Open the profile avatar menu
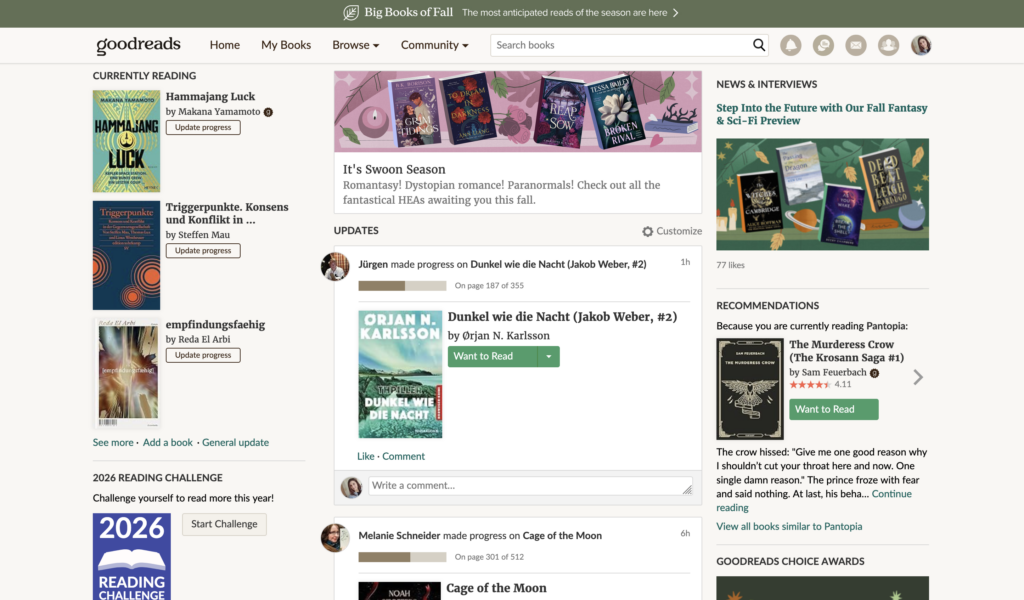1024x600 pixels. click(x=921, y=45)
